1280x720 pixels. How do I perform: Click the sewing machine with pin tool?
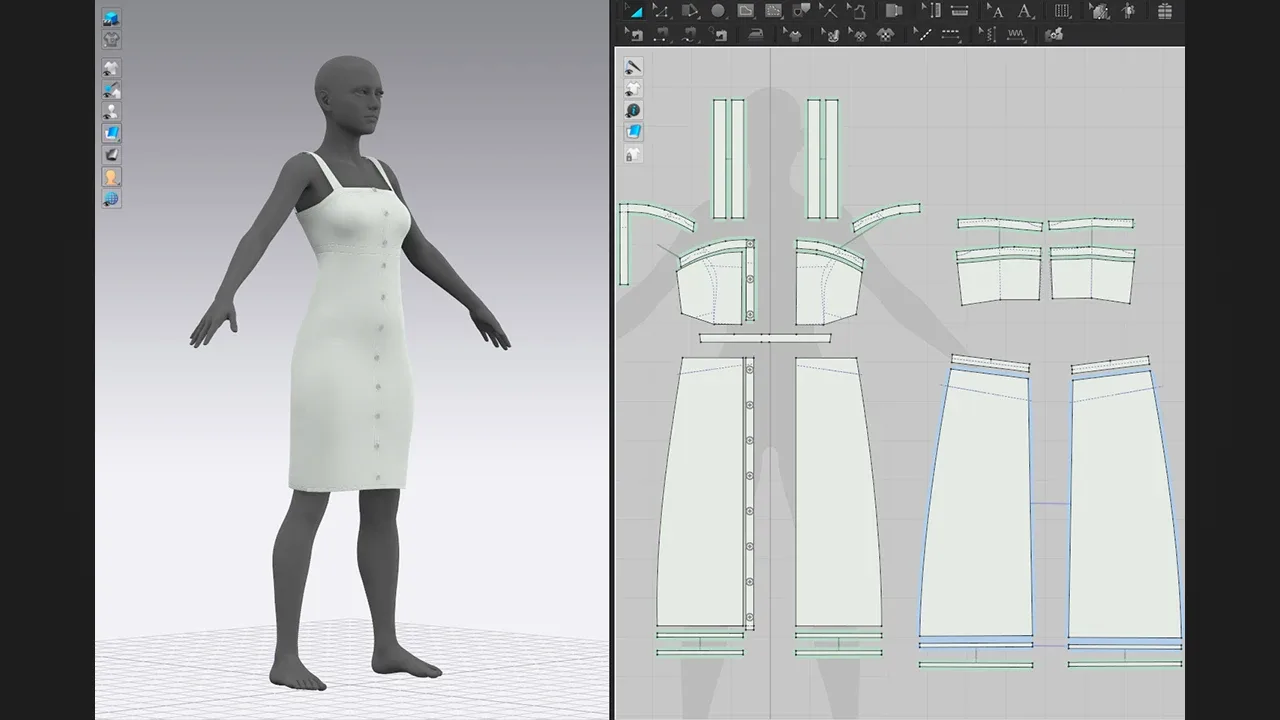(718, 34)
